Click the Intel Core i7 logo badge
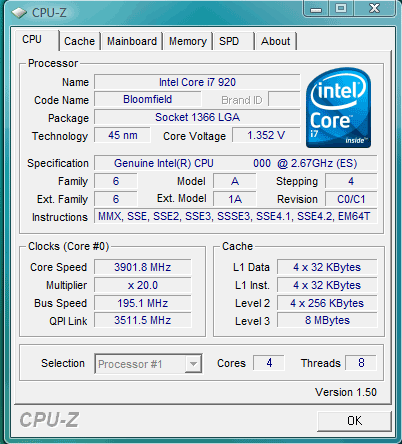402x444 pixels. (x=338, y=107)
